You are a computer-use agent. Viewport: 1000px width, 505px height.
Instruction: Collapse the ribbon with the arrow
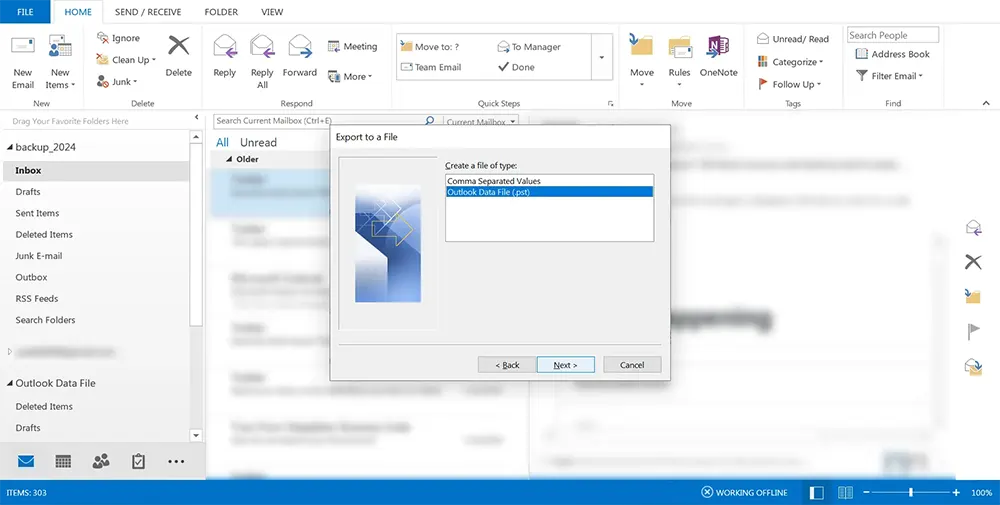click(986, 103)
